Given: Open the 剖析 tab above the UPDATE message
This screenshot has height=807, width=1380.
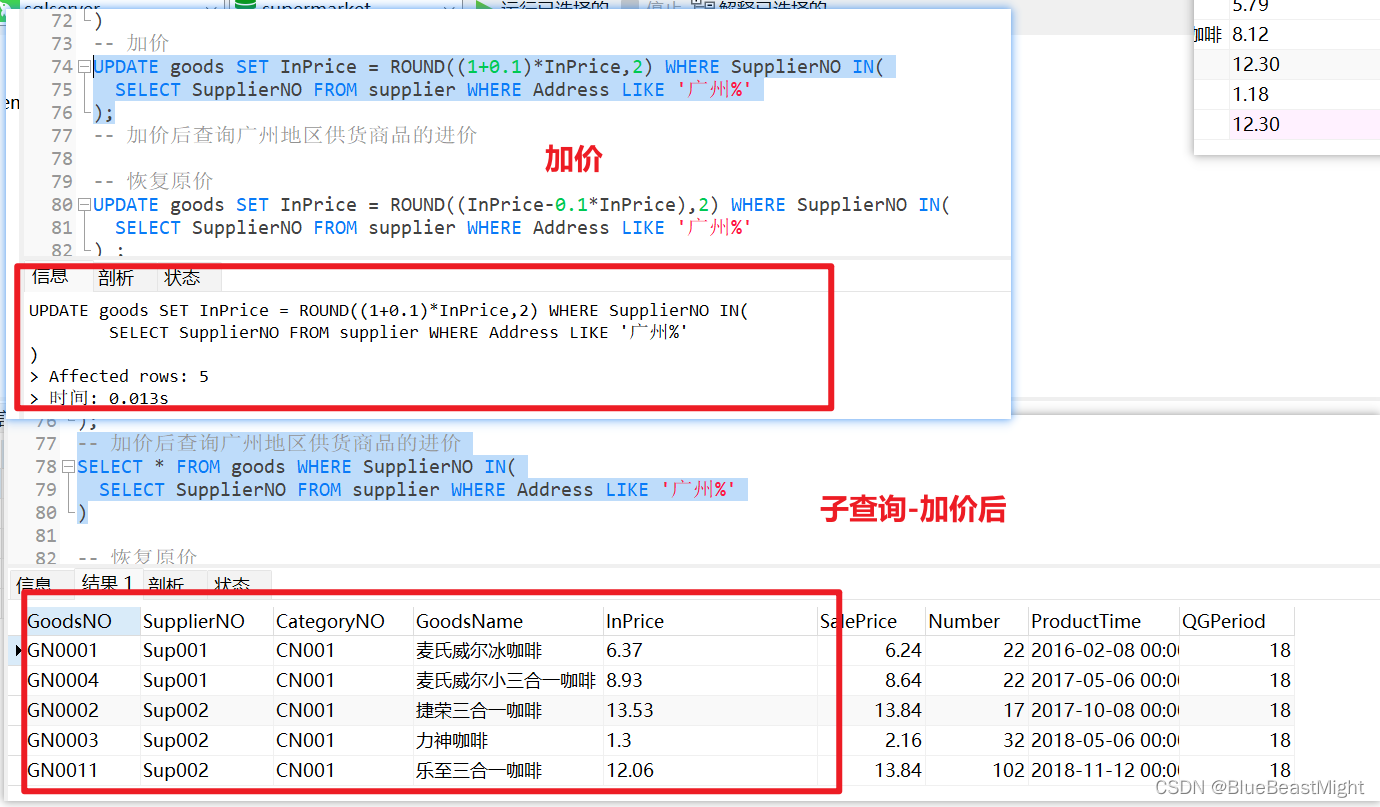Looking at the screenshot, I should click(x=116, y=278).
